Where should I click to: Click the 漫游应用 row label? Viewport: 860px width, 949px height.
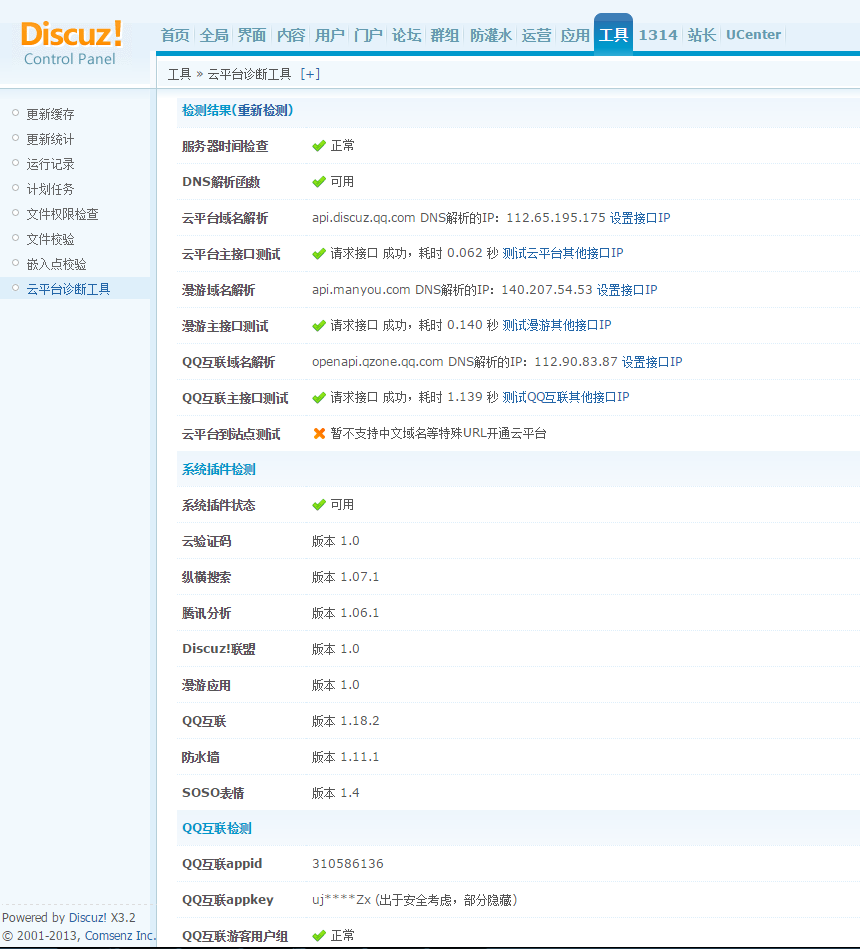pyautogui.click(x=206, y=685)
